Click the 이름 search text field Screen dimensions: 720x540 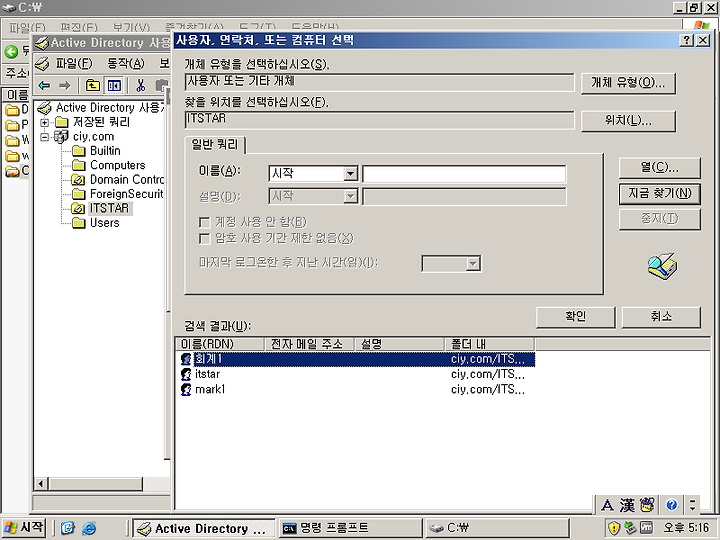point(464,174)
